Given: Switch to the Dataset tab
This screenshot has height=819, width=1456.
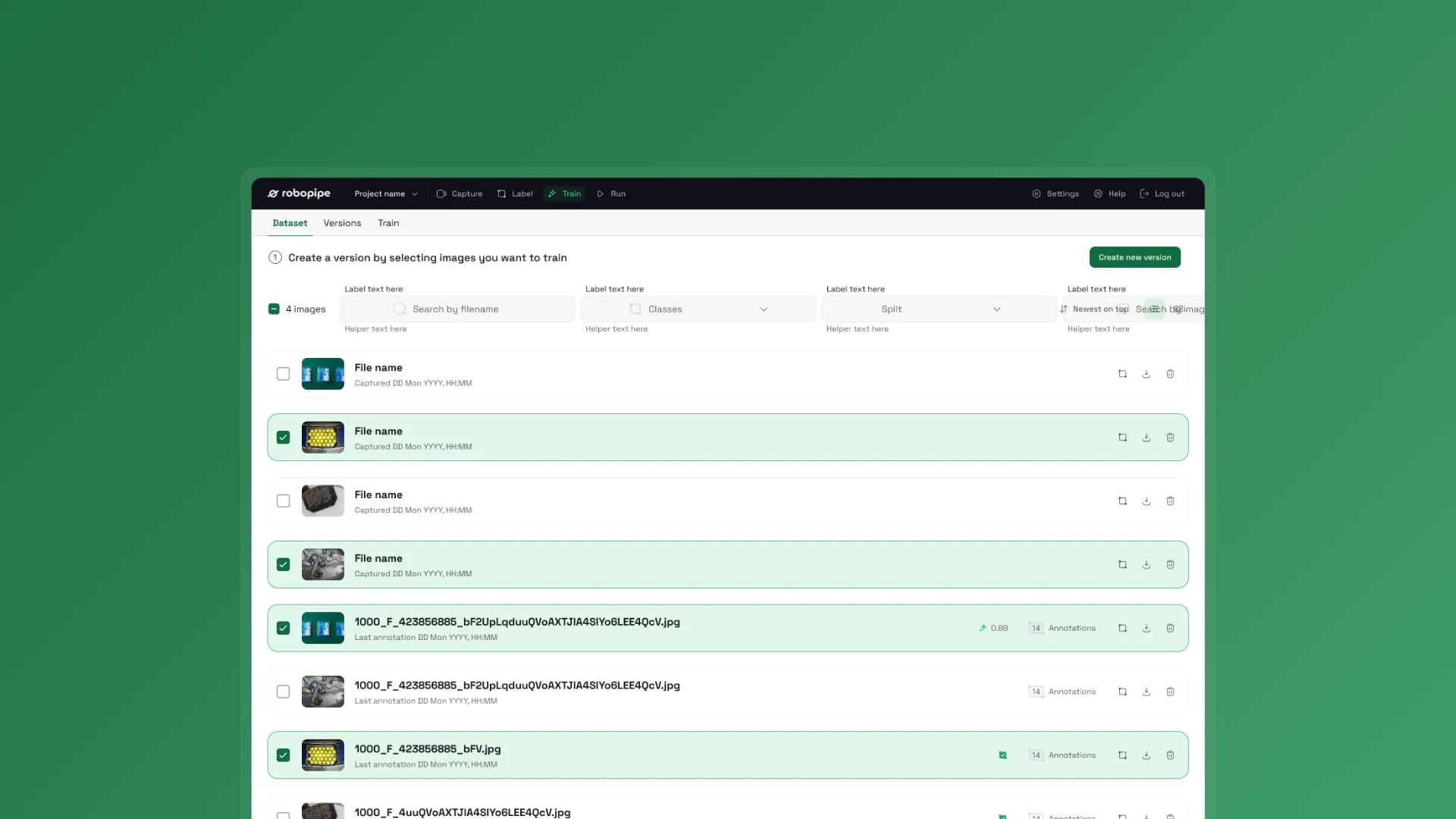Looking at the screenshot, I should [290, 223].
